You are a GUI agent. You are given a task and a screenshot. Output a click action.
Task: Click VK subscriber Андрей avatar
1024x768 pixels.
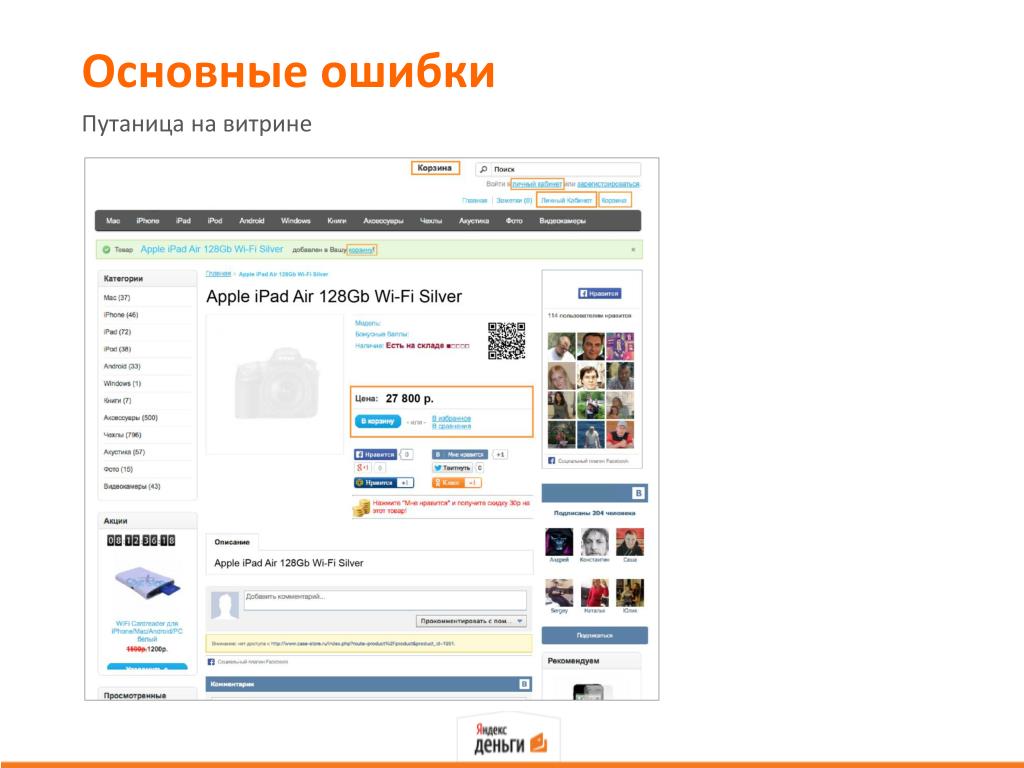559,542
